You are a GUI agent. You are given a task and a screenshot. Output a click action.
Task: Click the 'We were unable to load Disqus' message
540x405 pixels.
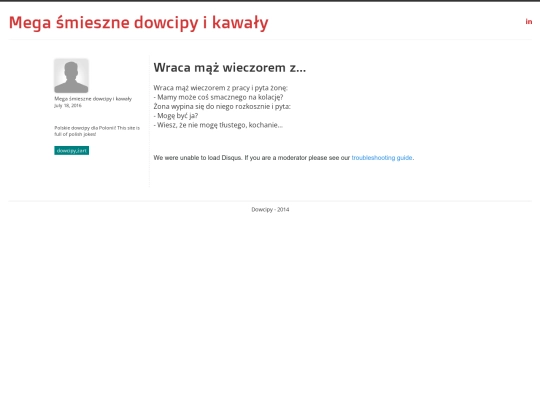[284, 158]
